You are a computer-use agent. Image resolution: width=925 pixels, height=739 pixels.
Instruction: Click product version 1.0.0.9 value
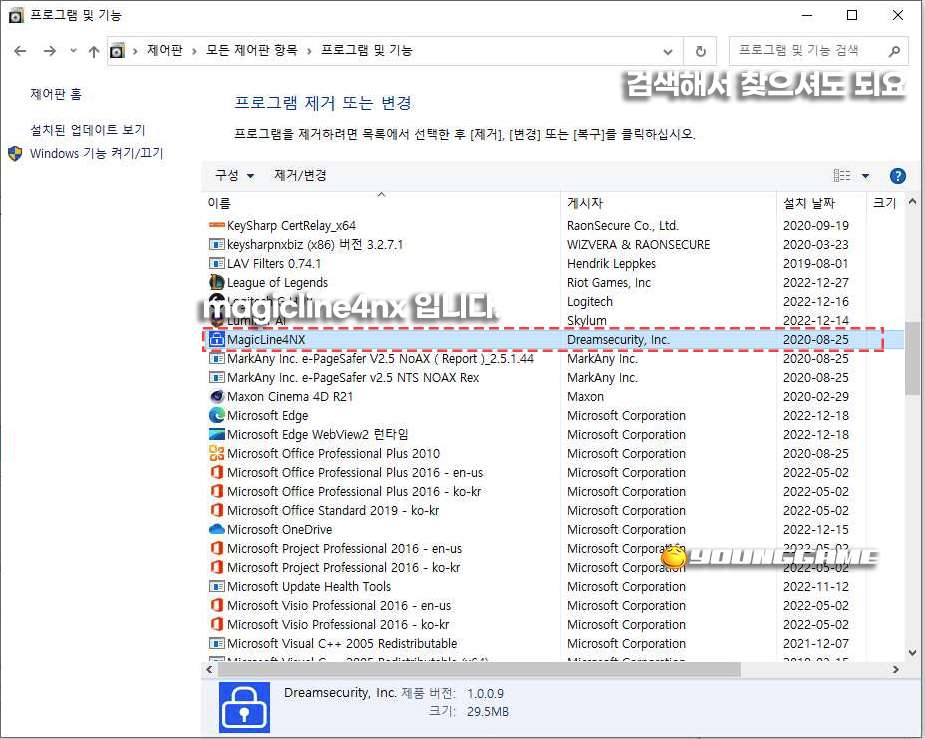click(x=485, y=694)
